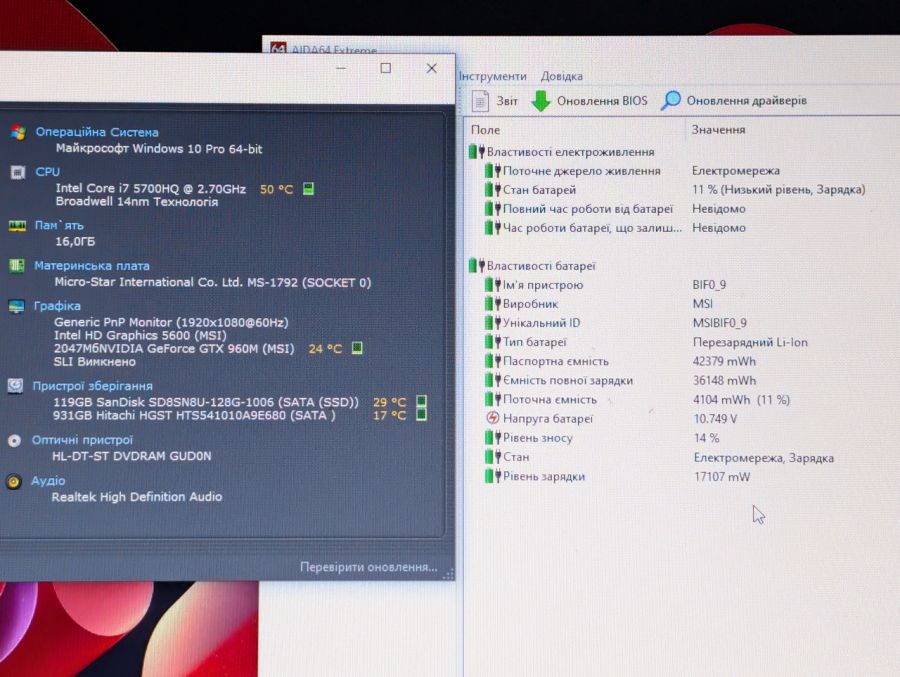Screen dimensions: 900x677
Task: Click the GPU temperature indicator next to 24 °C
Action: 357,348
